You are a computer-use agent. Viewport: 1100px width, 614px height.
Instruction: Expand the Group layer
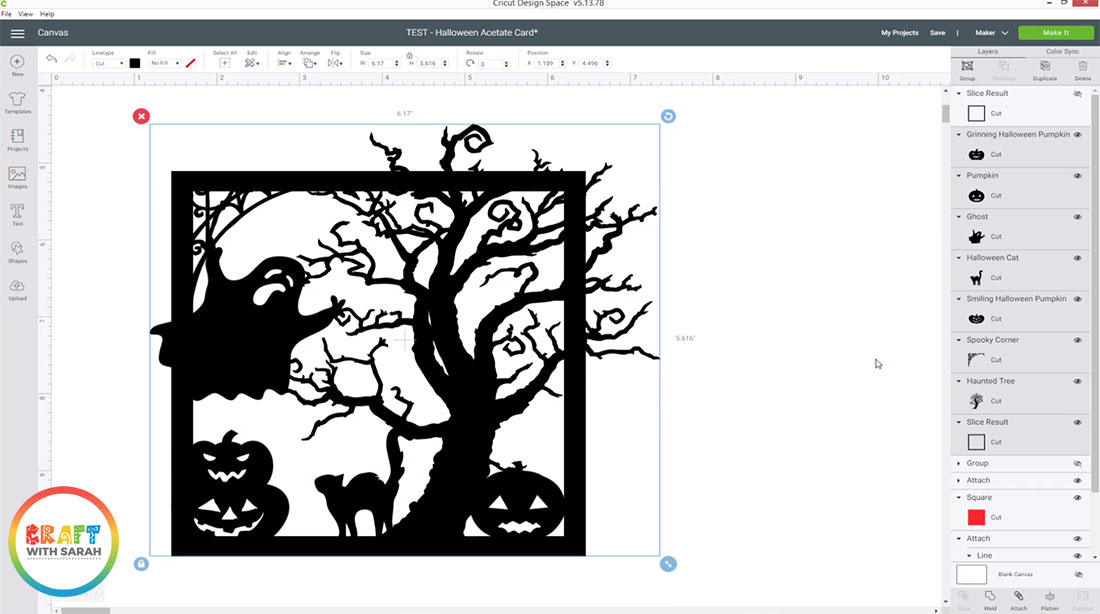click(959, 463)
